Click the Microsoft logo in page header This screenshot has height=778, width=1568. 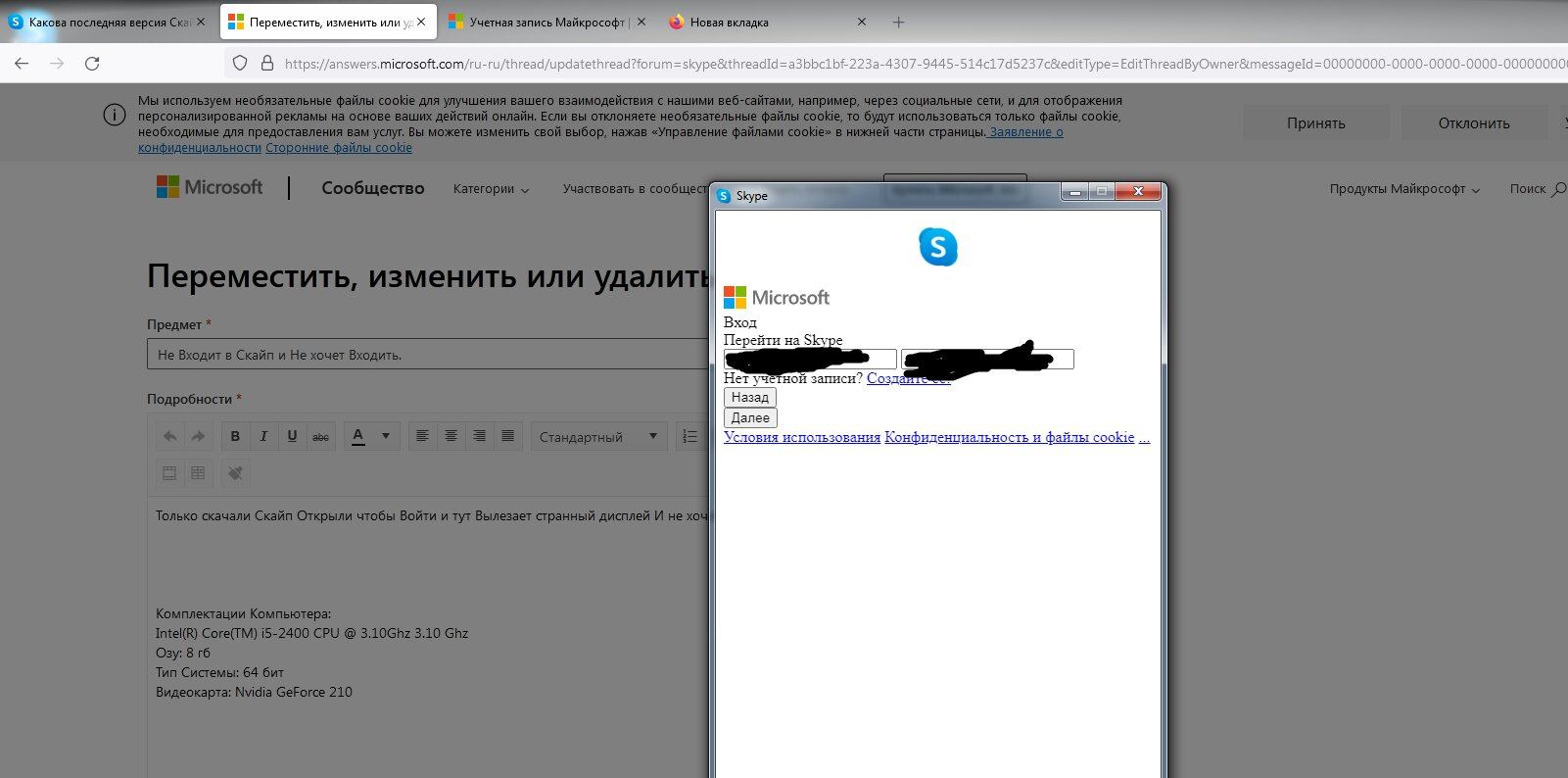[210, 187]
